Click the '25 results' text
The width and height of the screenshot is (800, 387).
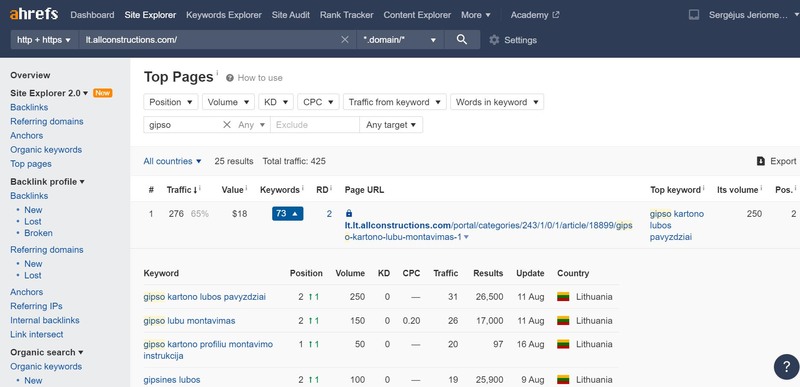click(234, 161)
